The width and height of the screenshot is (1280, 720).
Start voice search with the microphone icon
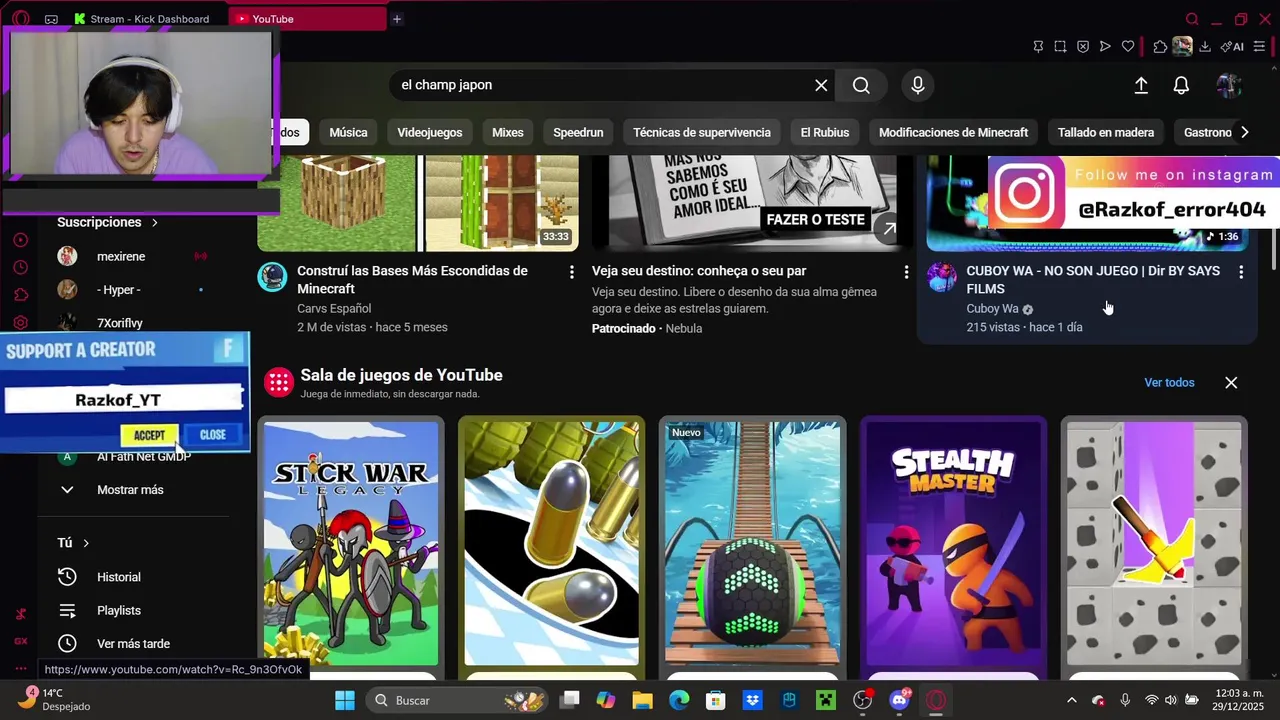coord(918,85)
